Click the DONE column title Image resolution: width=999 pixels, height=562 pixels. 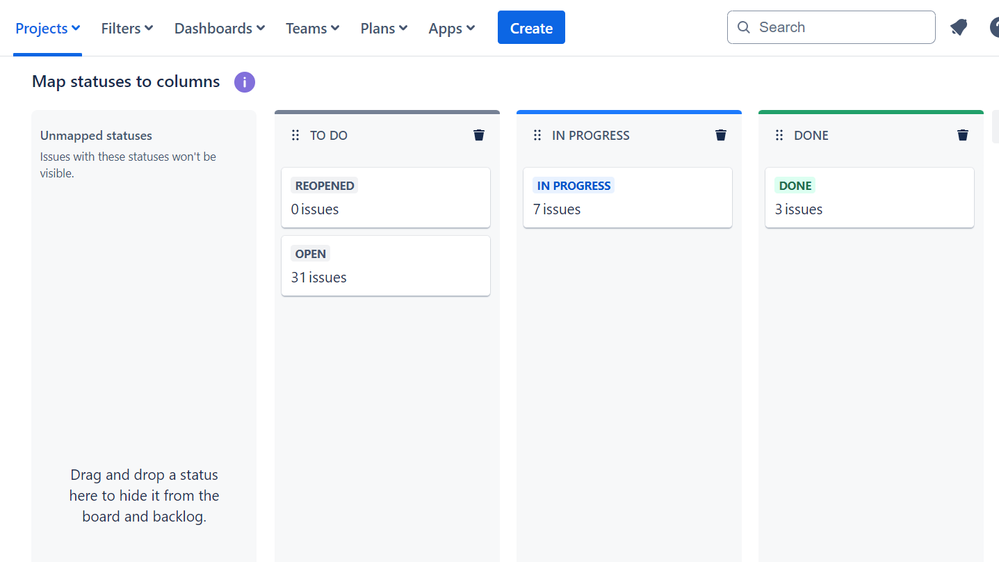tap(811, 135)
